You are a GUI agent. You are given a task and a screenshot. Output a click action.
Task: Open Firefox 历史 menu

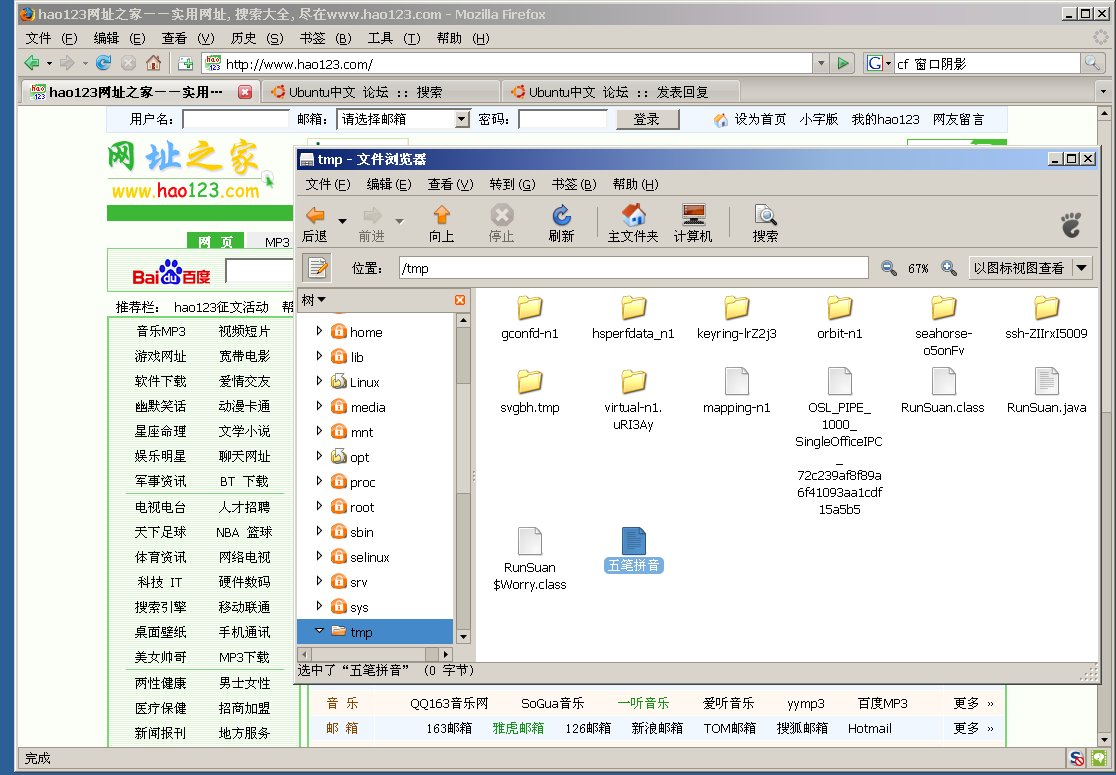click(x=257, y=38)
